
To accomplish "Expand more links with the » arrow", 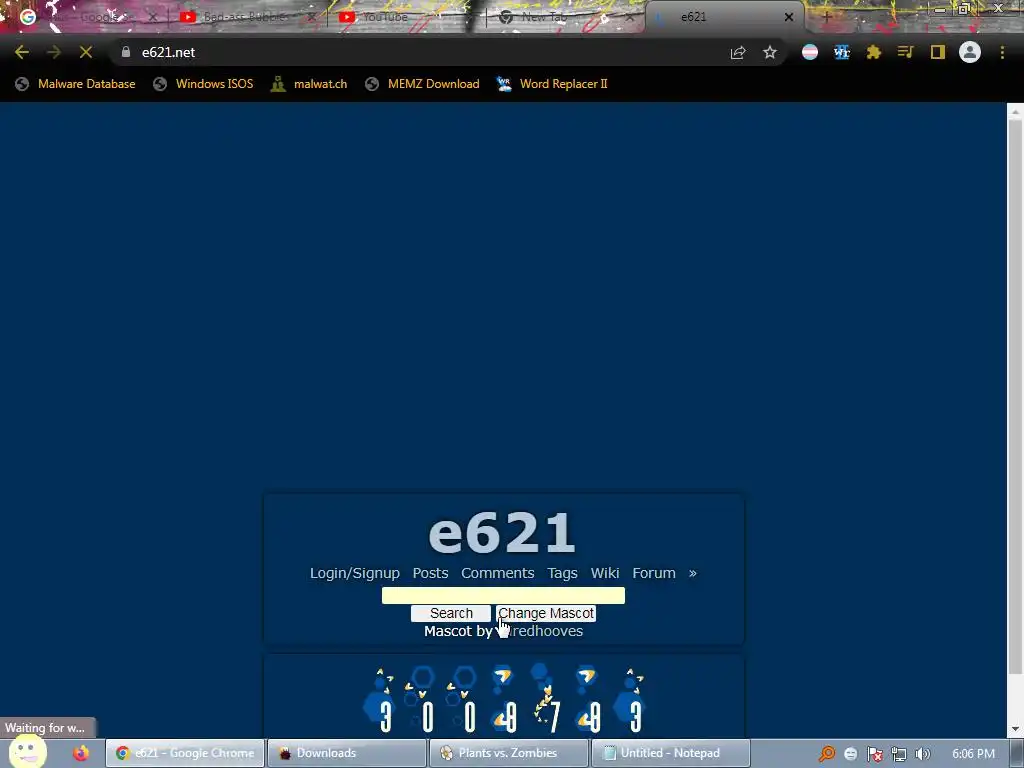I will tap(692, 573).
